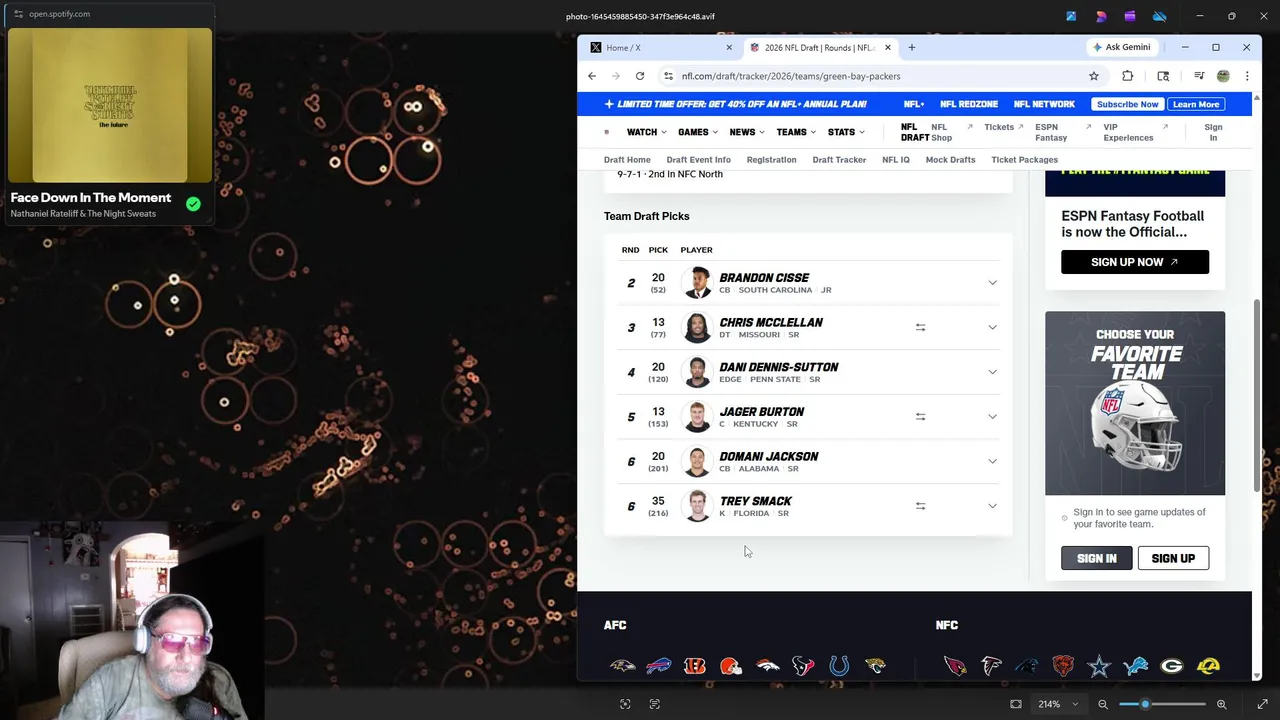Click the Dallas Cowboys star logo
This screenshot has width=1280, height=720.
1099,666
